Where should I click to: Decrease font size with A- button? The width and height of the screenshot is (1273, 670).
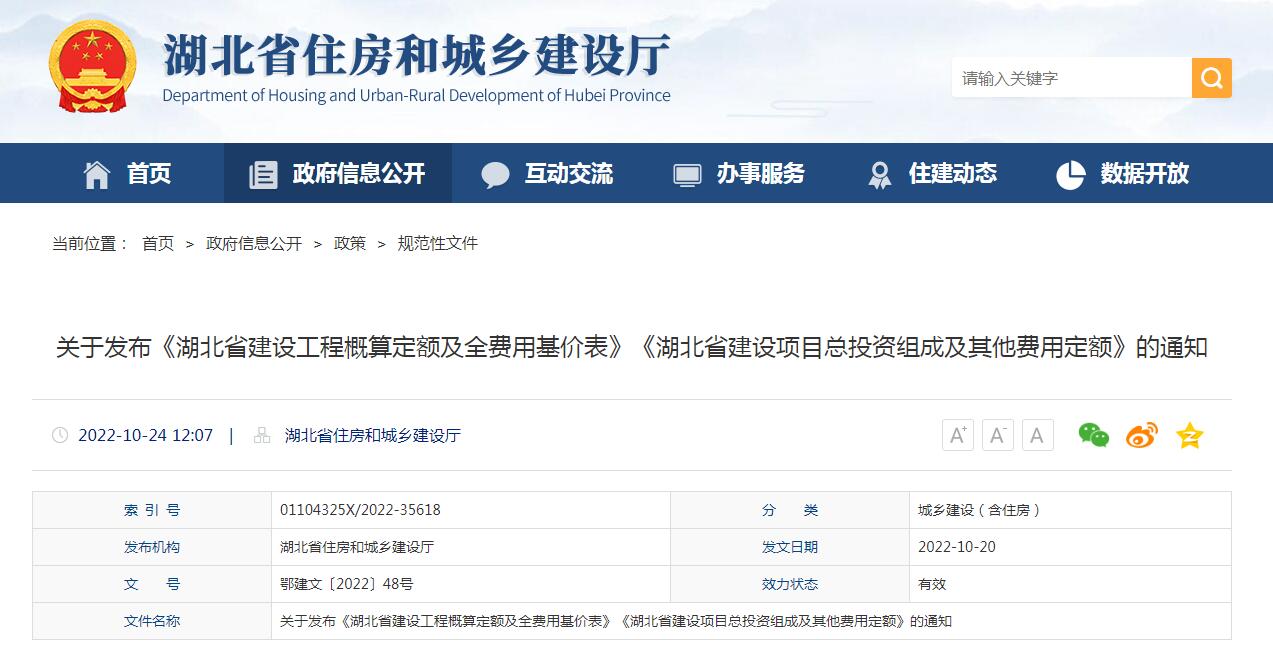click(997, 435)
